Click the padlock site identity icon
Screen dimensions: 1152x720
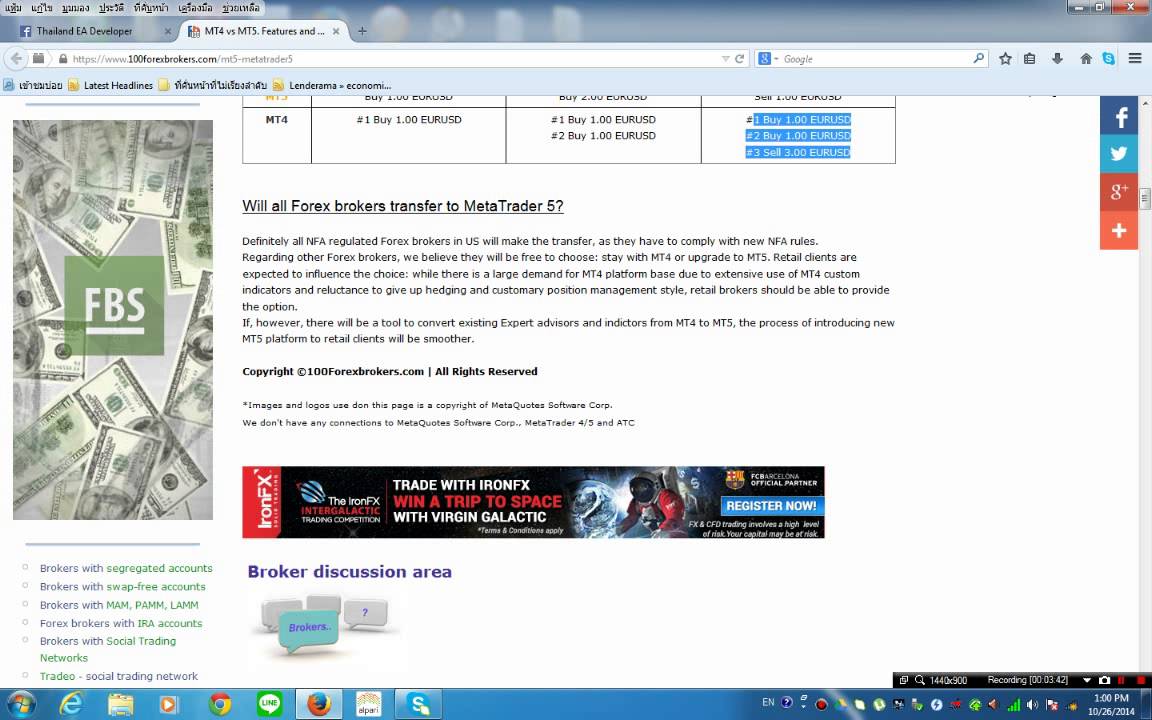63,59
